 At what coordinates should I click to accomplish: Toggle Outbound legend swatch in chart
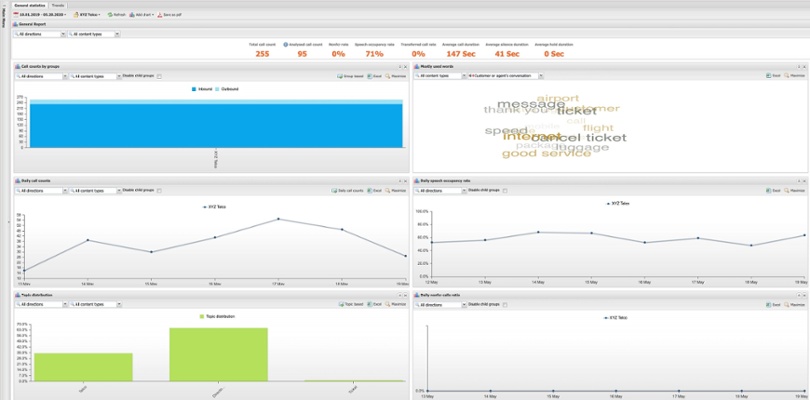point(217,89)
